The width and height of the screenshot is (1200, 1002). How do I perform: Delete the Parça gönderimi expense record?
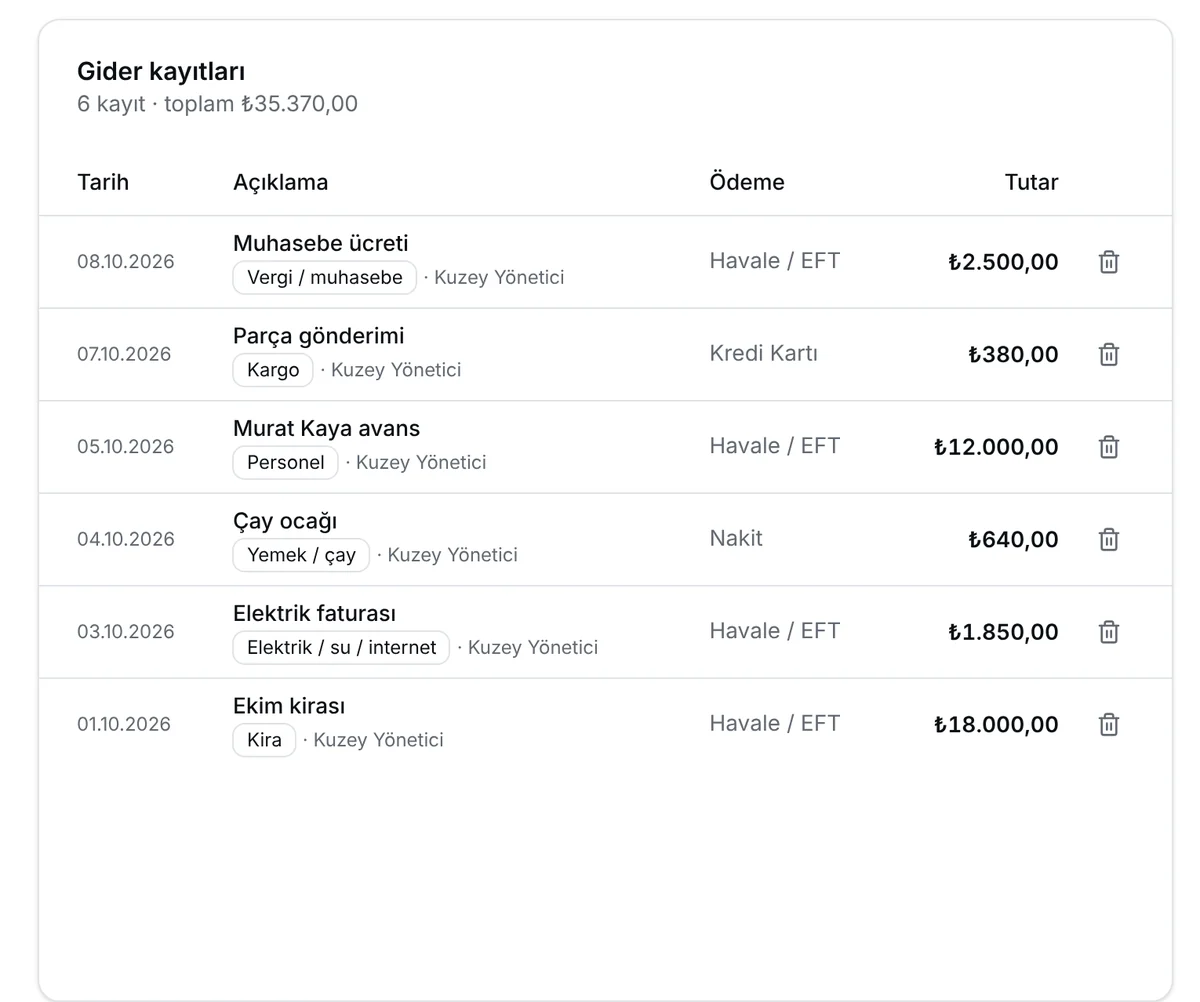[x=1108, y=354]
